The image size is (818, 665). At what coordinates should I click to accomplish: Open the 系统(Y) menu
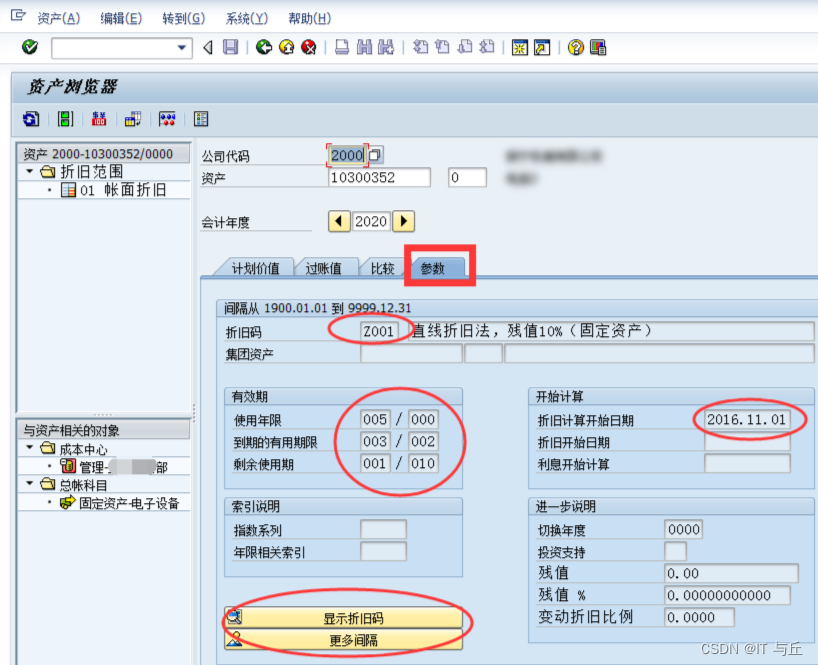point(247,19)
